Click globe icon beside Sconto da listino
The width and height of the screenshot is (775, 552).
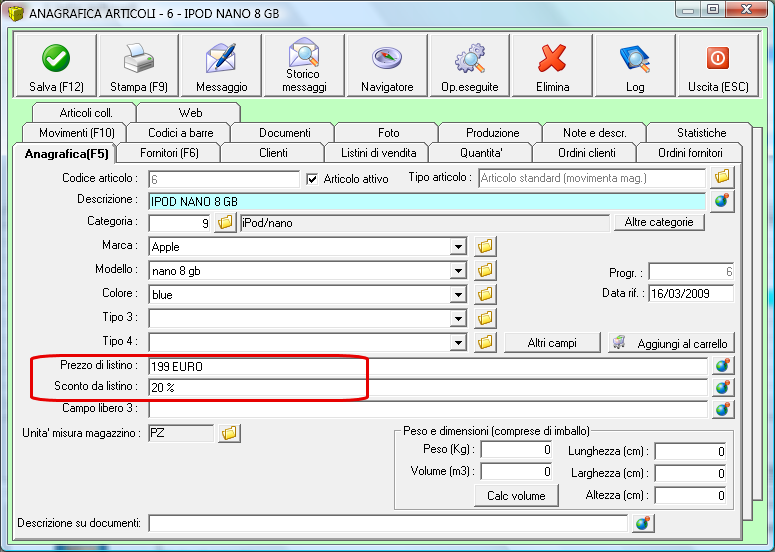coord(723,387)
